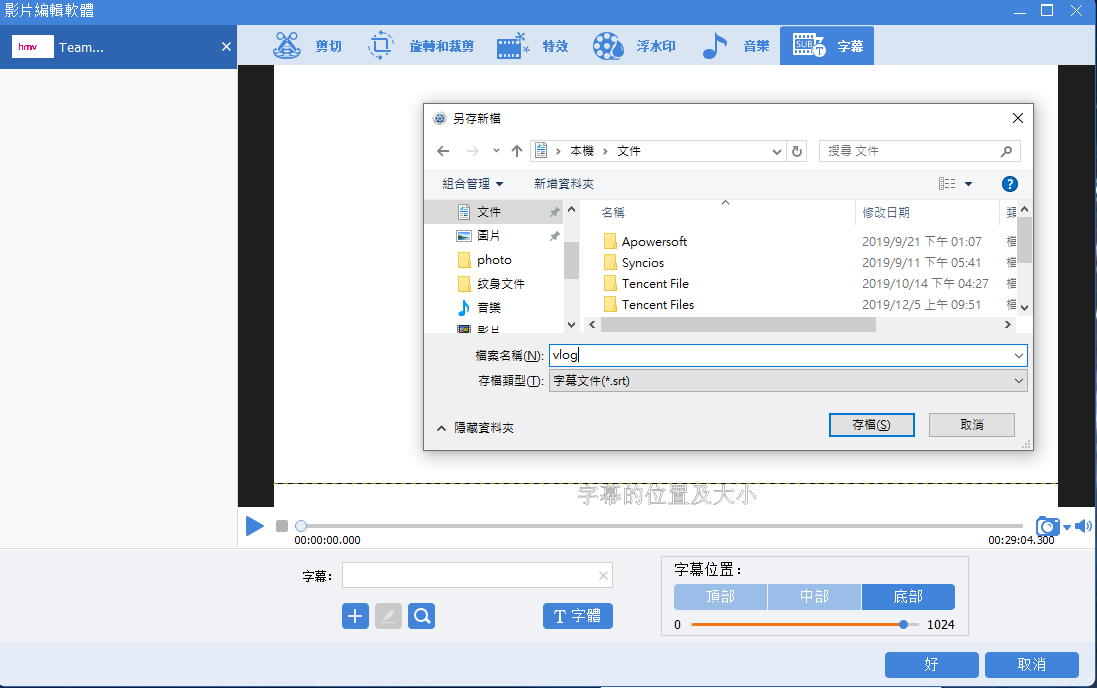The image size is (1097, 688).
Task: Go up one folder level
Action: (517, 151)
